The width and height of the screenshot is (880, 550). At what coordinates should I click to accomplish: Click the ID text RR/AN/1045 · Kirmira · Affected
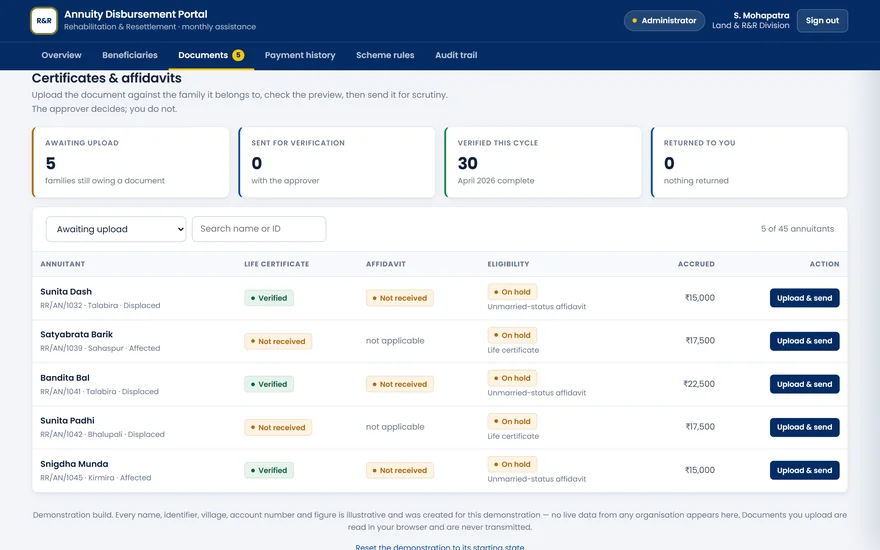[x=95, y=478]
